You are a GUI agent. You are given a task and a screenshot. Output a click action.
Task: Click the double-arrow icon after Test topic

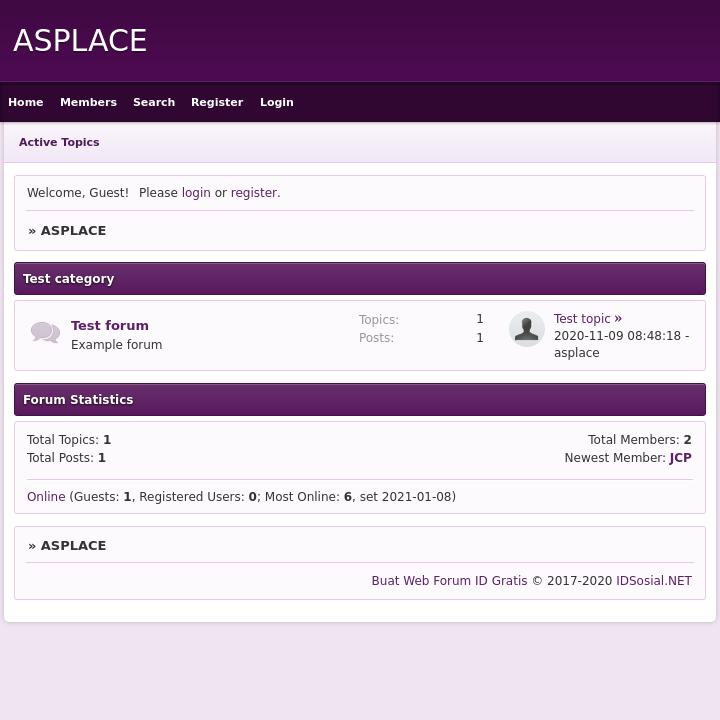(618, 319)
